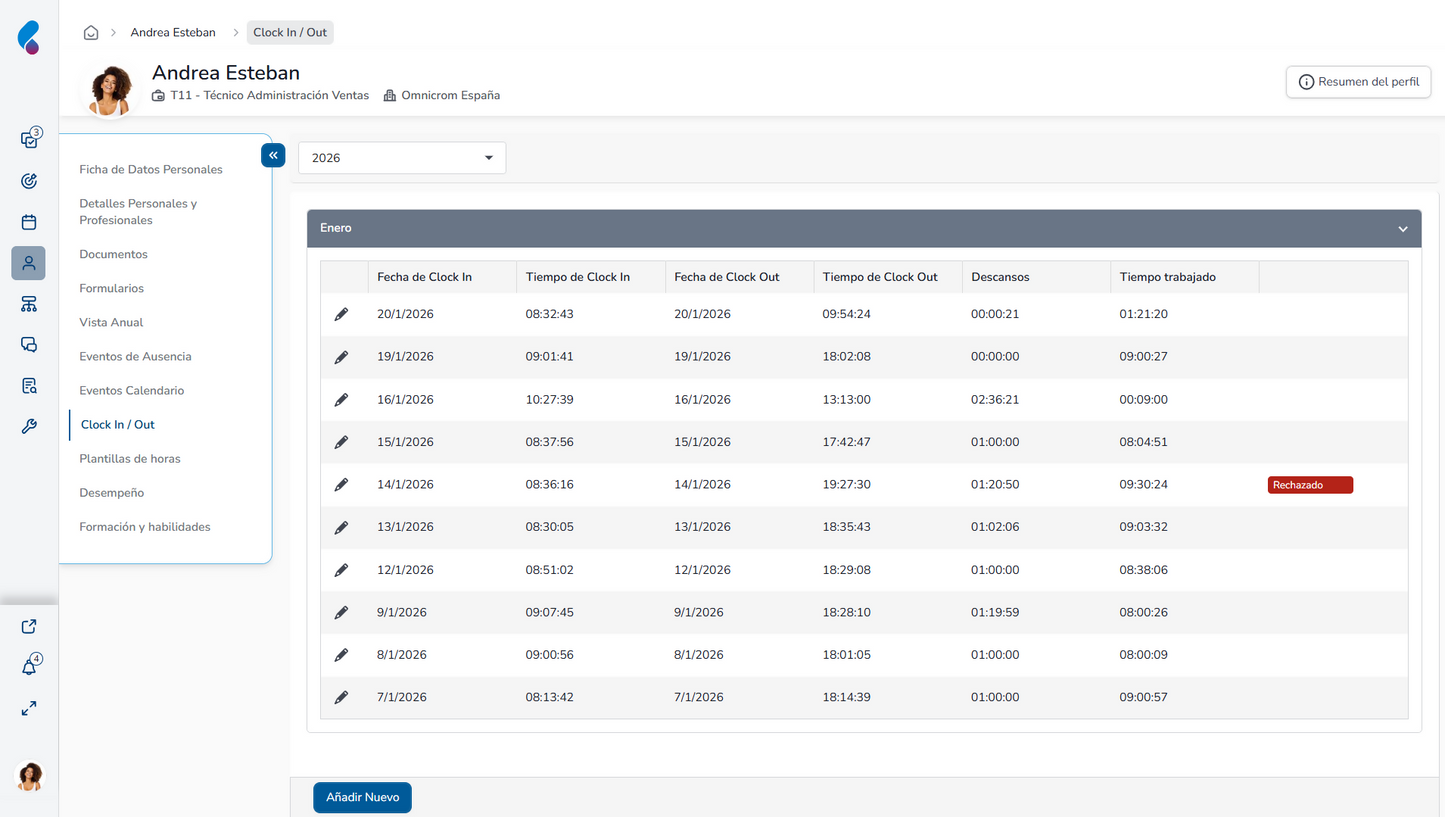Click the Rechazado status badge
Screen dimensions: 1445x817
(1309, 485)
